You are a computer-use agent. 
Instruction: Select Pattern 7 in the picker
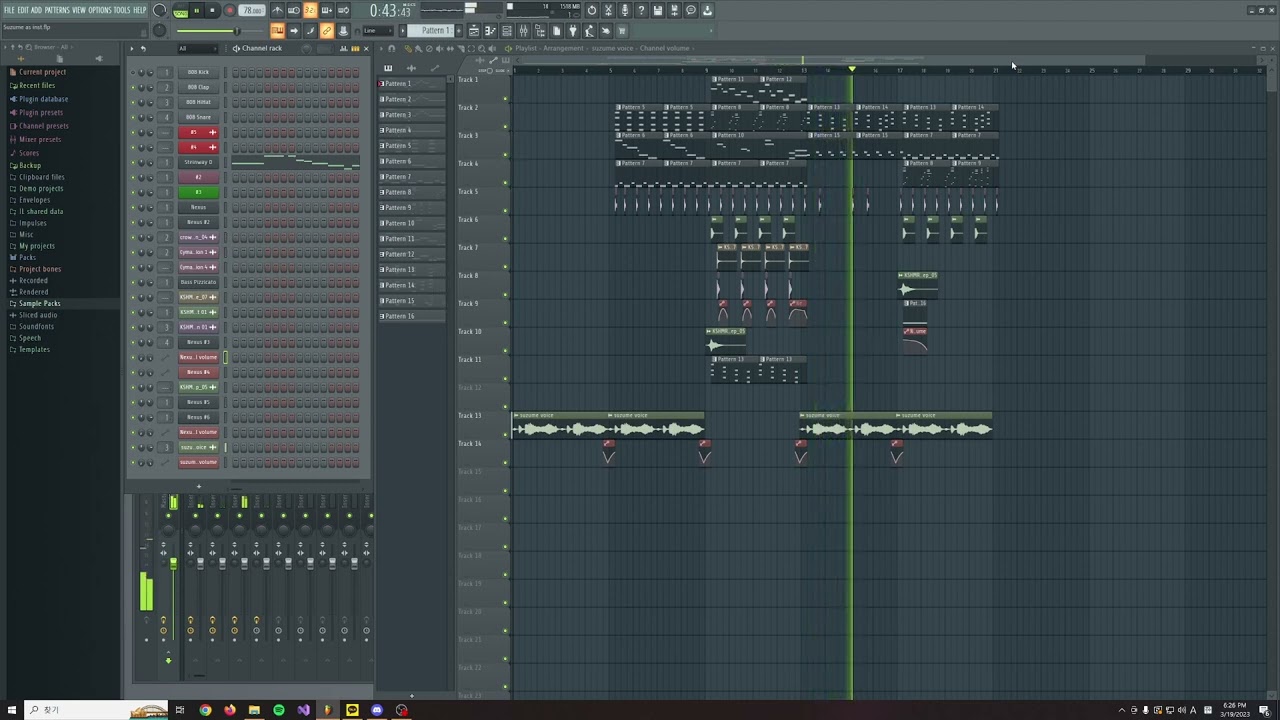[410, 177]
